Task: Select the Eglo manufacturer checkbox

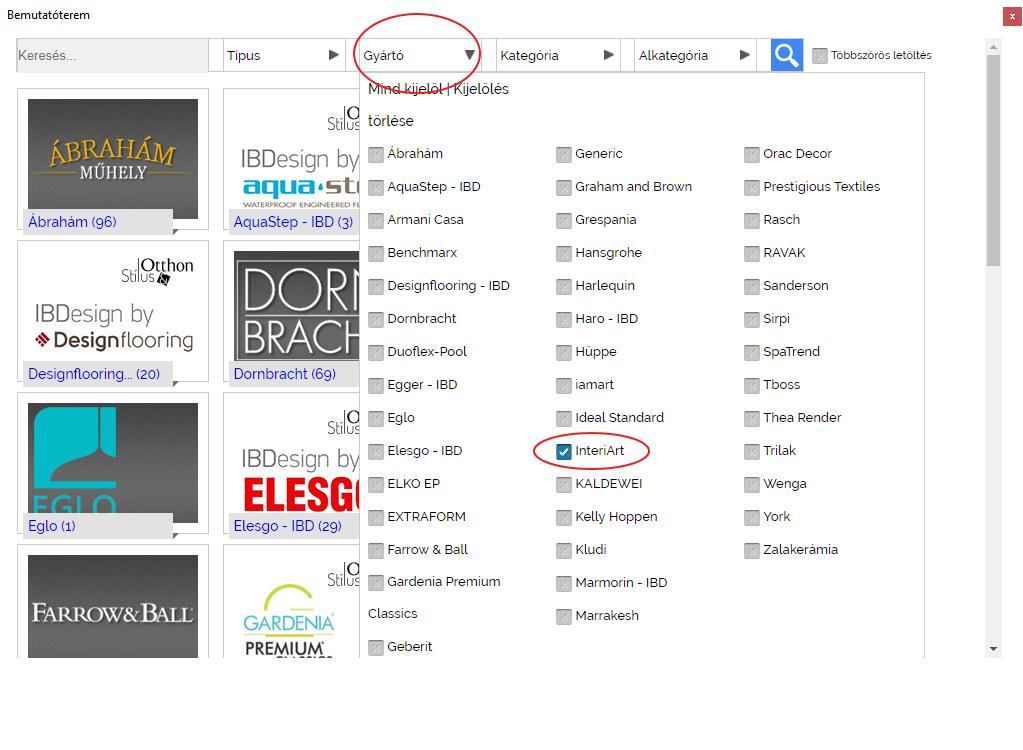Action: click(x=376, y=418)
